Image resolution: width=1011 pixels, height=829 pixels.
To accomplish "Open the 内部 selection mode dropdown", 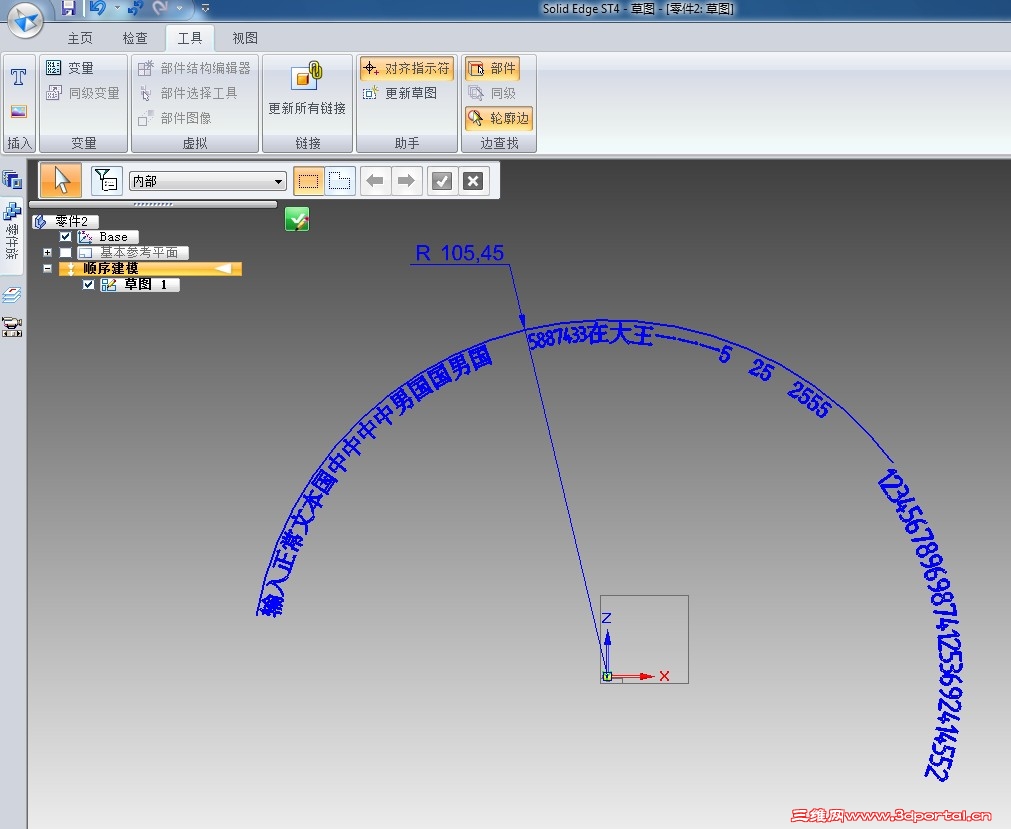I will [208, 181].
